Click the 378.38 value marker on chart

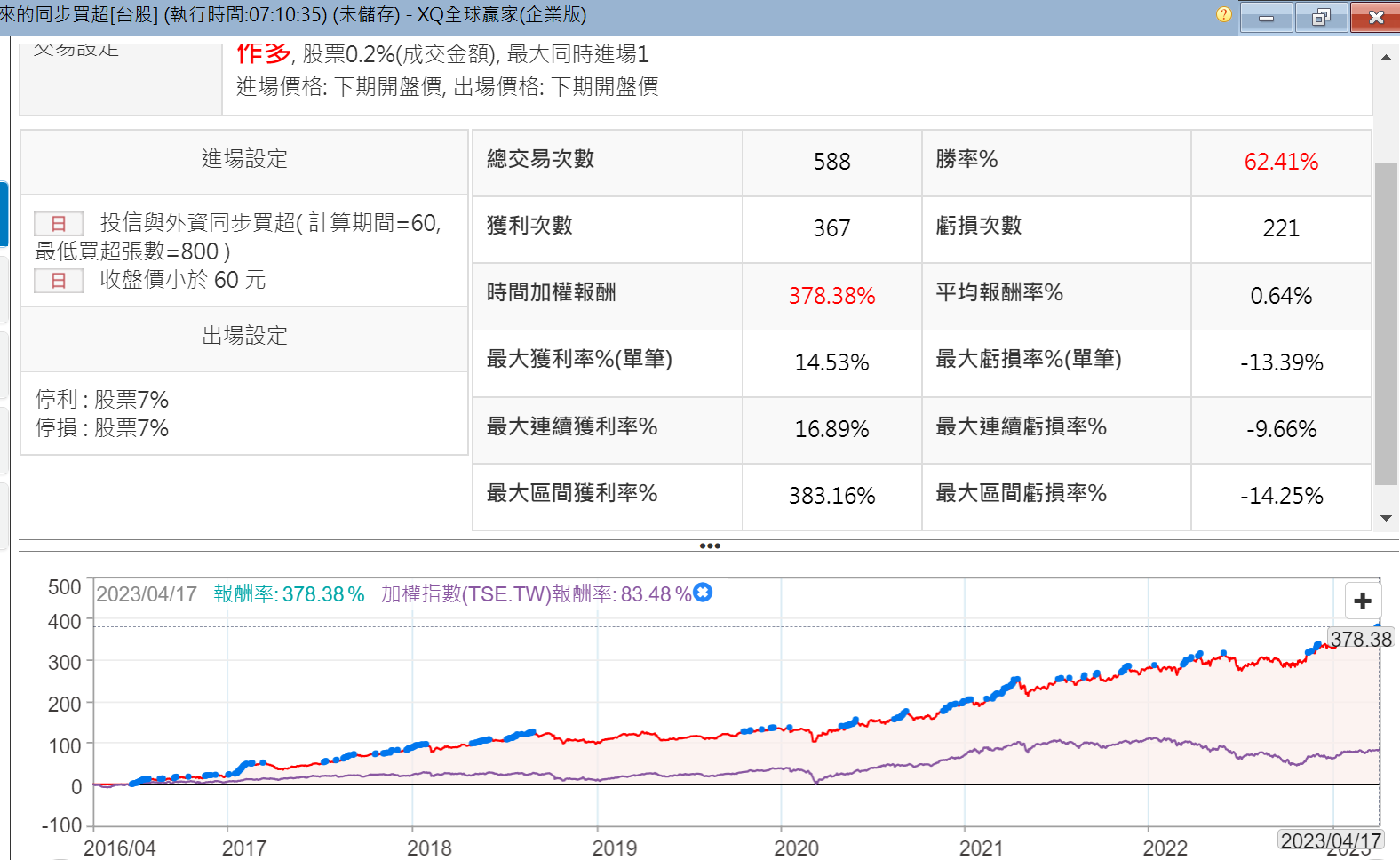tap(1360, 640)
